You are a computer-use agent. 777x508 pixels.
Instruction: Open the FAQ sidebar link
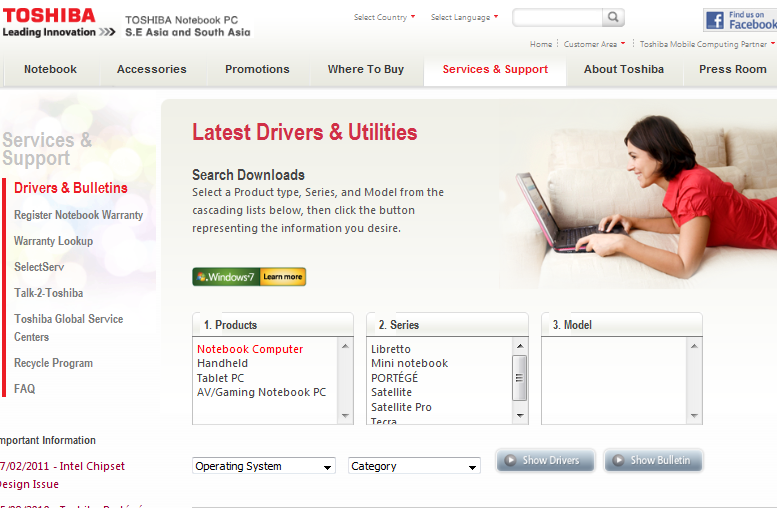(x=25, y=389)
